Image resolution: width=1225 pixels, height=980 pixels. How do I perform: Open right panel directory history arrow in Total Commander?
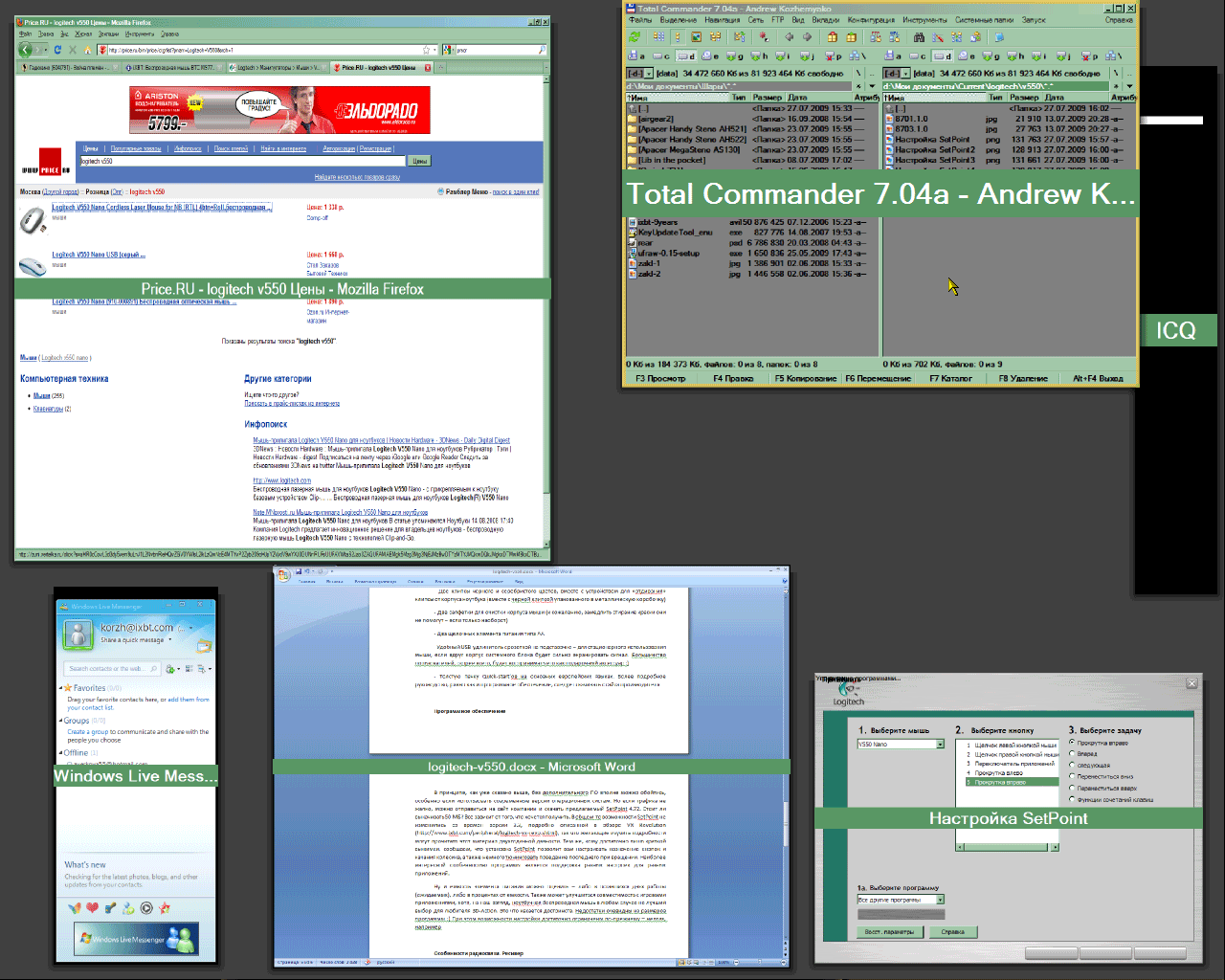coord(1129,86)
